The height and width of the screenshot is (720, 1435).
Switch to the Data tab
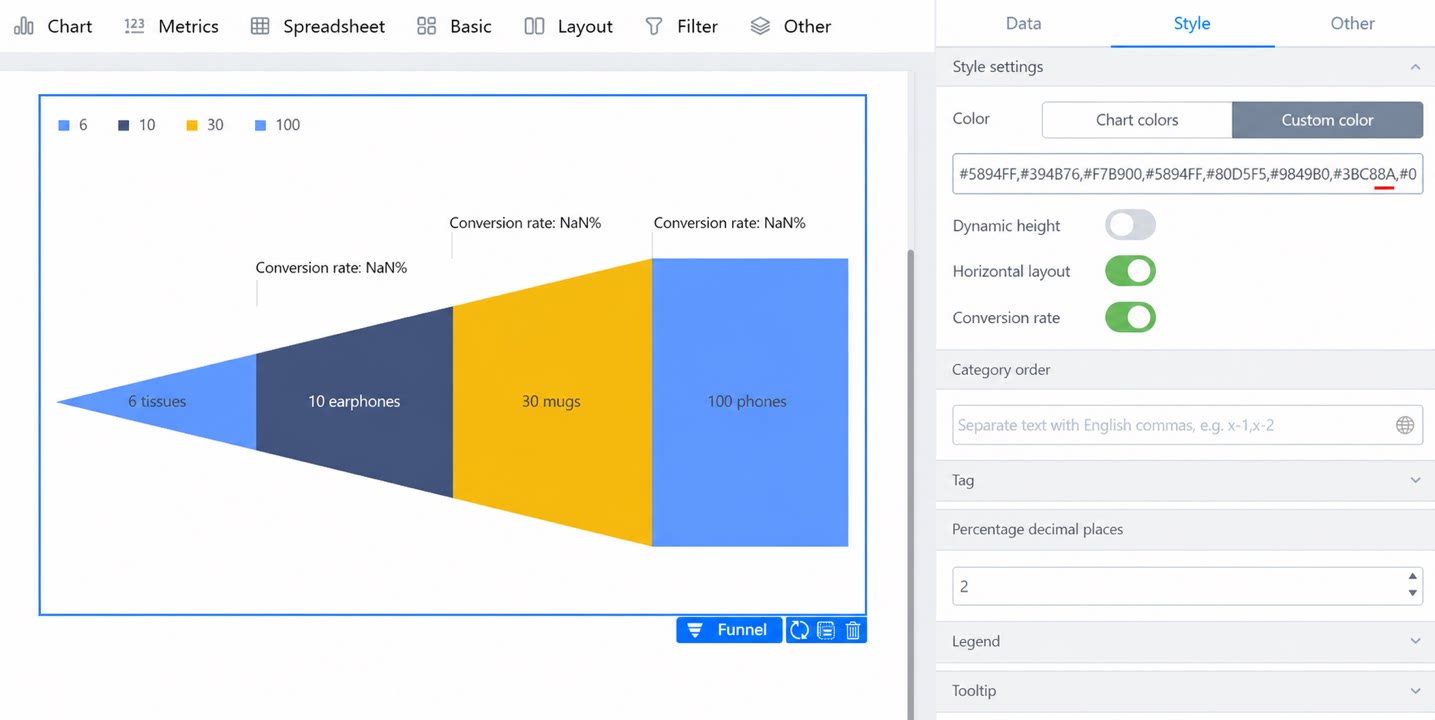point(1023,23)
